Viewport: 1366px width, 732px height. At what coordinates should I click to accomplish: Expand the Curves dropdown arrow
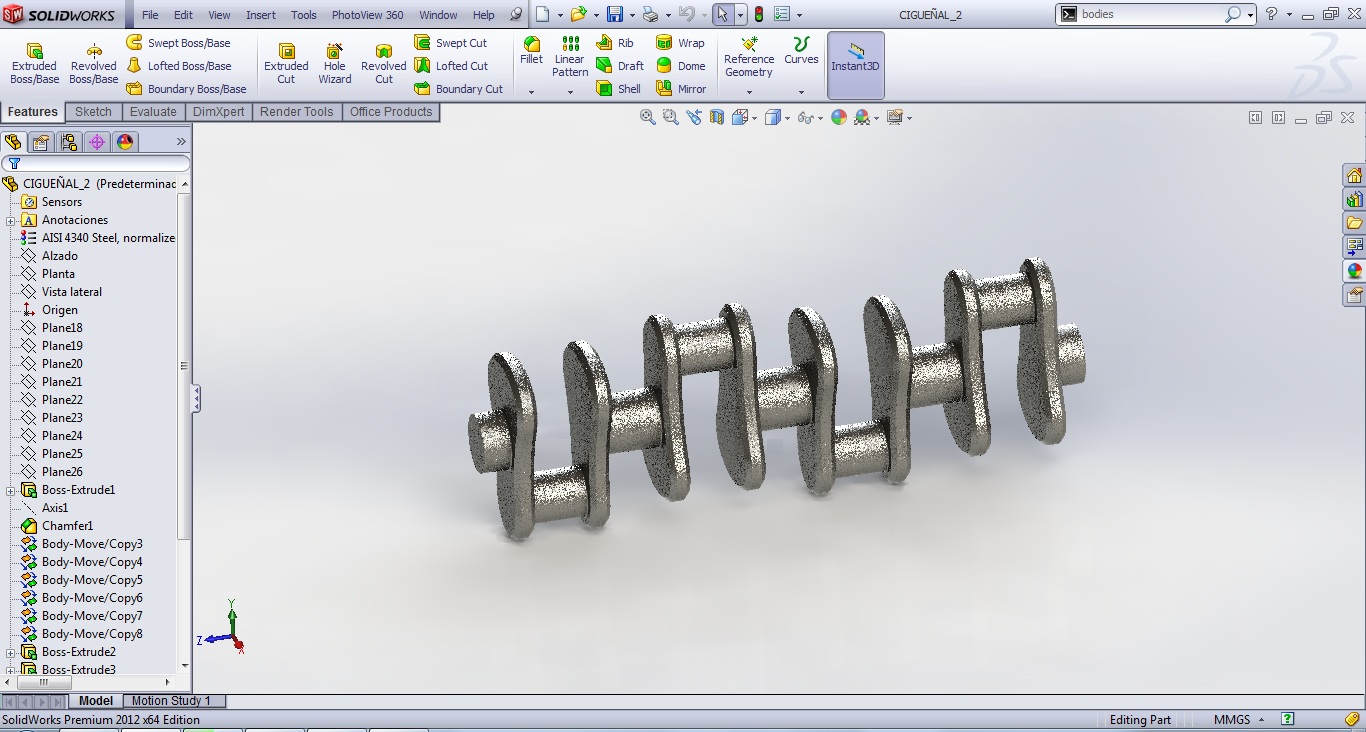(x=801, y=92)
